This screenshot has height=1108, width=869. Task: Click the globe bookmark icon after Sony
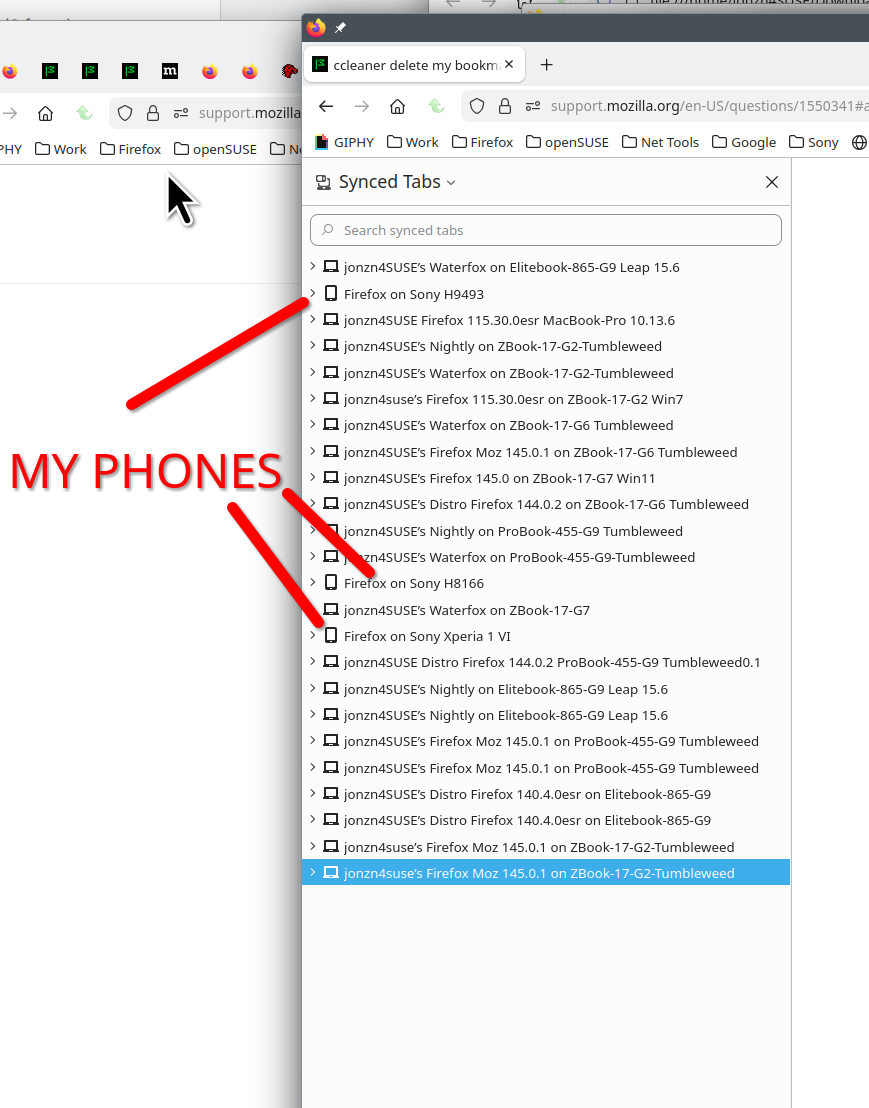[859, 142]
